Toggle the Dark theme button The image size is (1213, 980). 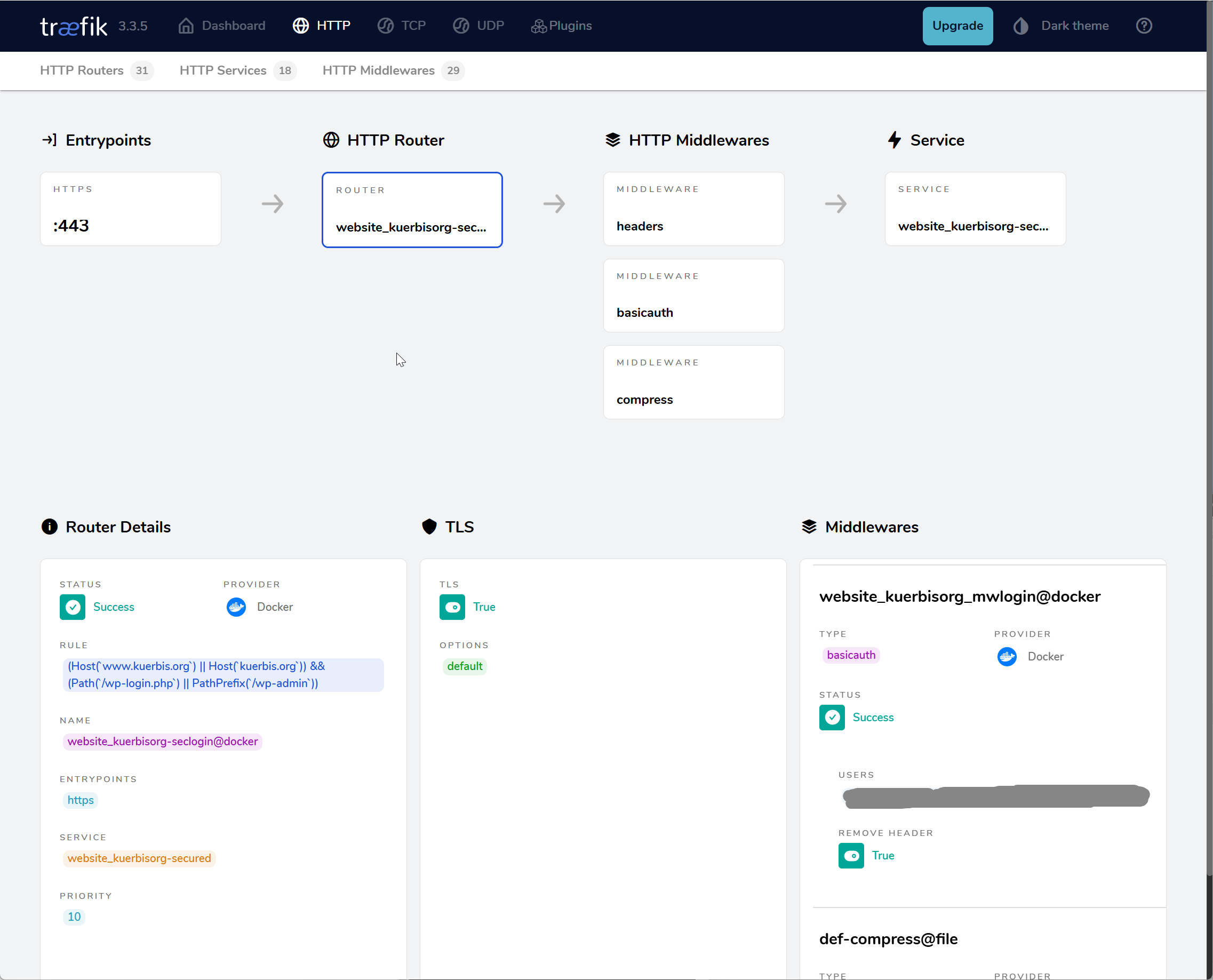click(x=1060, y=26)
